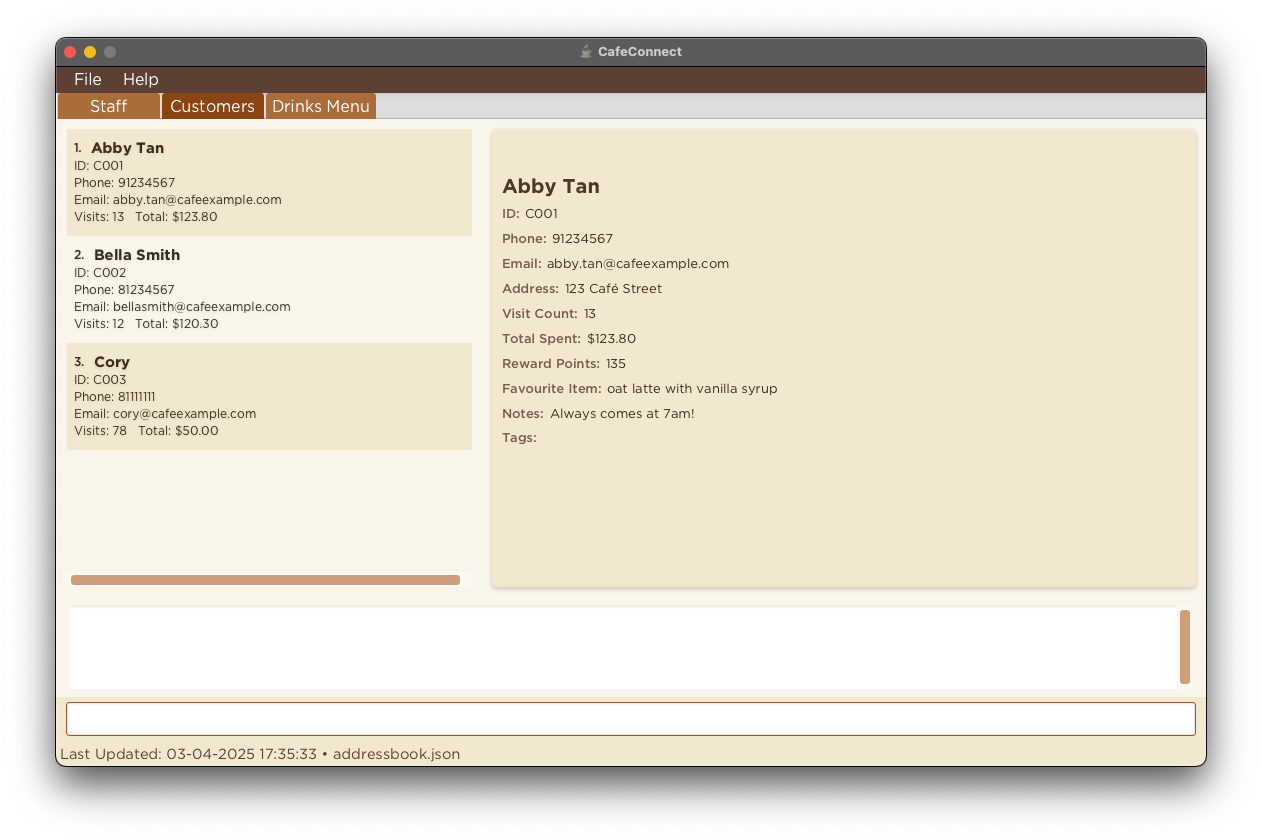Click 'Reward Points: 135'
This screenshot has height=840, width=1262.
564,364
